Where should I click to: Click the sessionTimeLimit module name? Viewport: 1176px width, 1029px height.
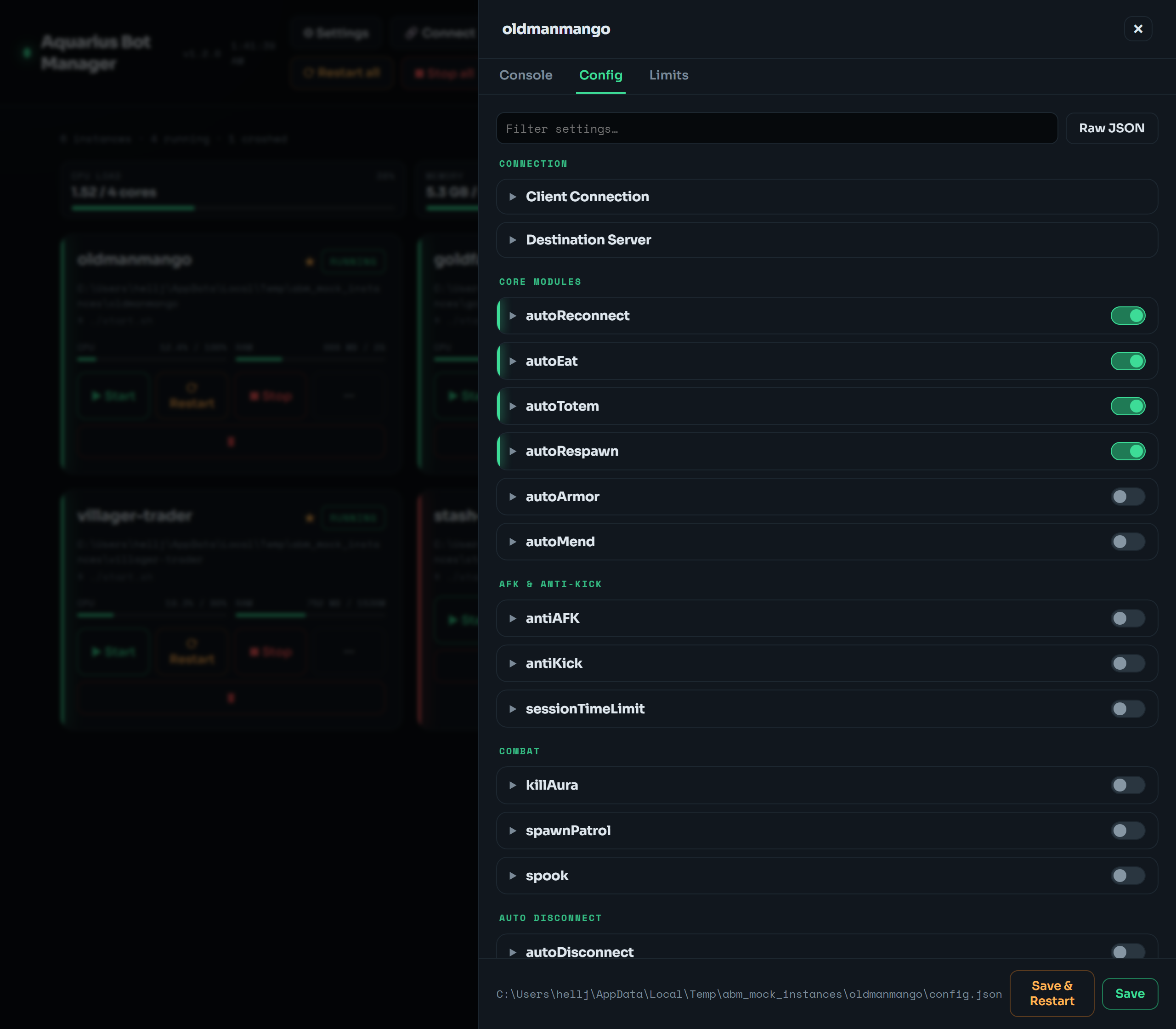click(x=585, y=709)
